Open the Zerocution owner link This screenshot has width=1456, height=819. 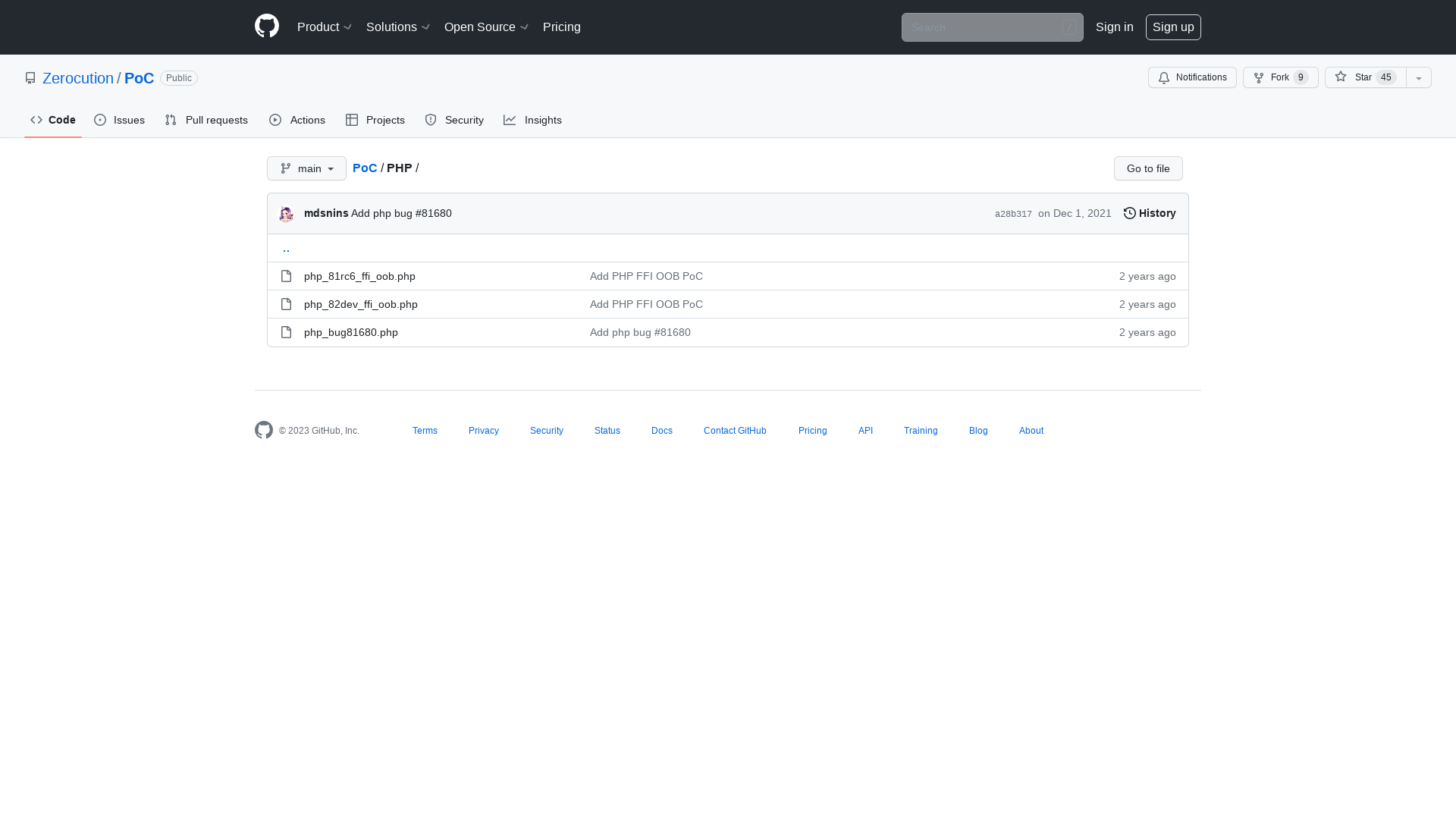point(78,78)
